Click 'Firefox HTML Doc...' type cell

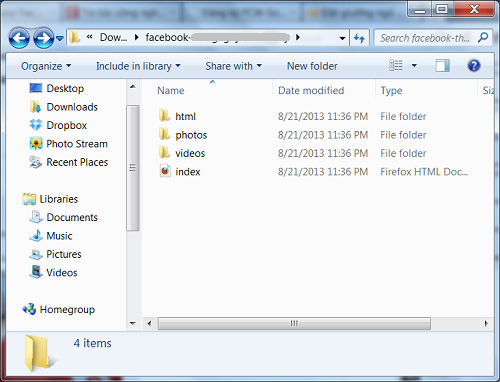tap(424, 172)
